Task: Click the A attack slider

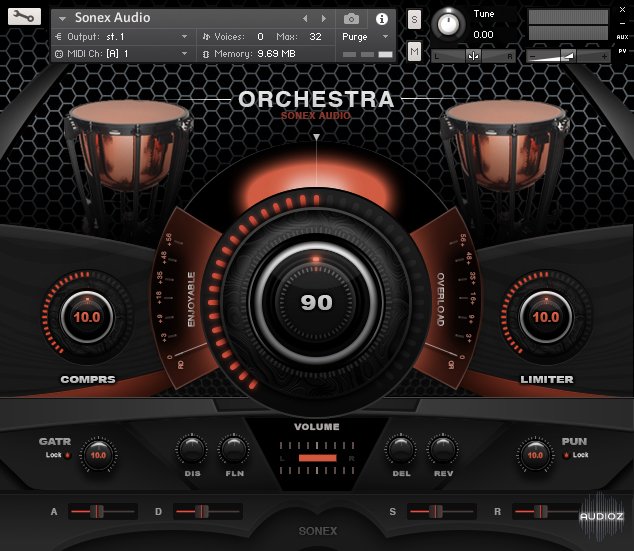Action: coord(103,511)
